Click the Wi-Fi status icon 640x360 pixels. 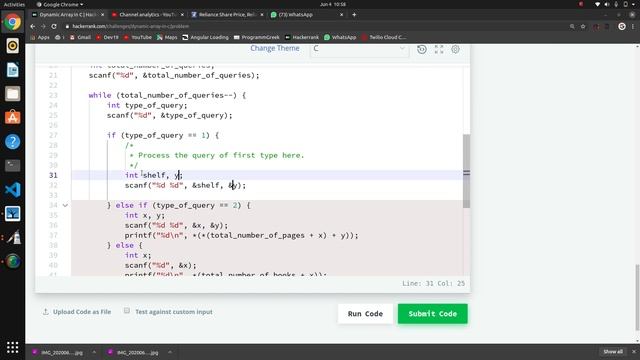[x=597, y=4]
